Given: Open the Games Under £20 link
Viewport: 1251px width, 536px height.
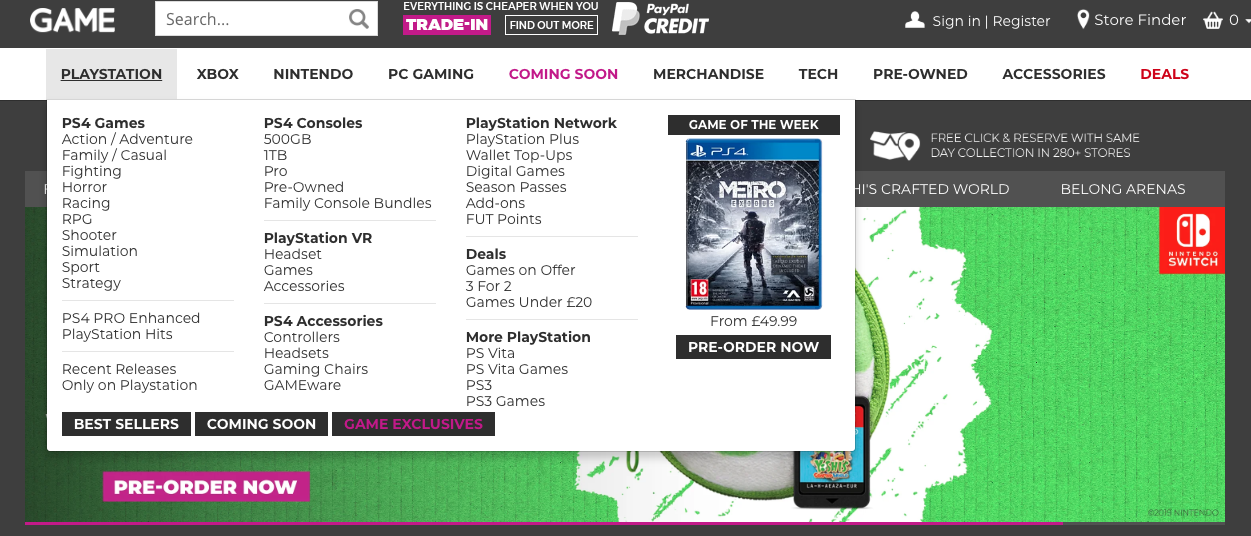Looking at the screenshot, I should 529,302.
